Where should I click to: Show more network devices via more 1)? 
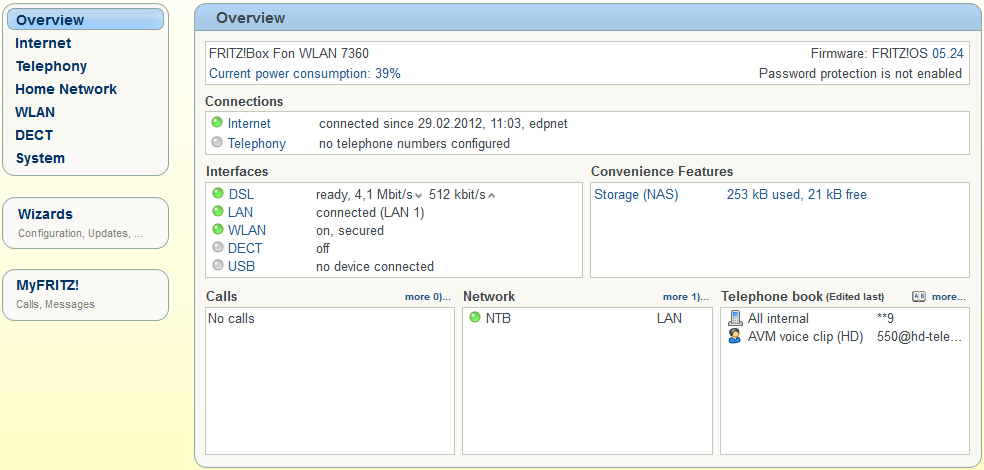686,297
